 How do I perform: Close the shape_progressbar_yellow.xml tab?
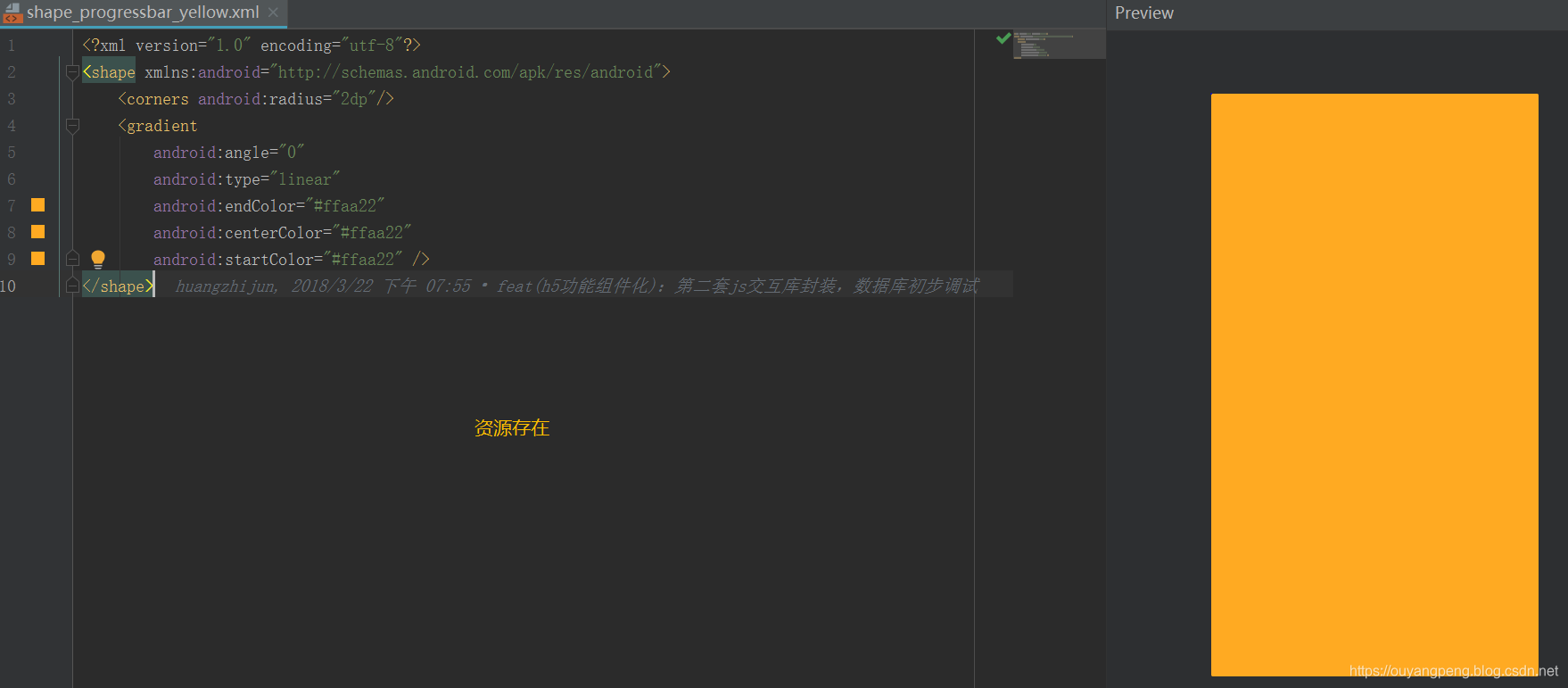pyautogui.click(x=273, y=12)
